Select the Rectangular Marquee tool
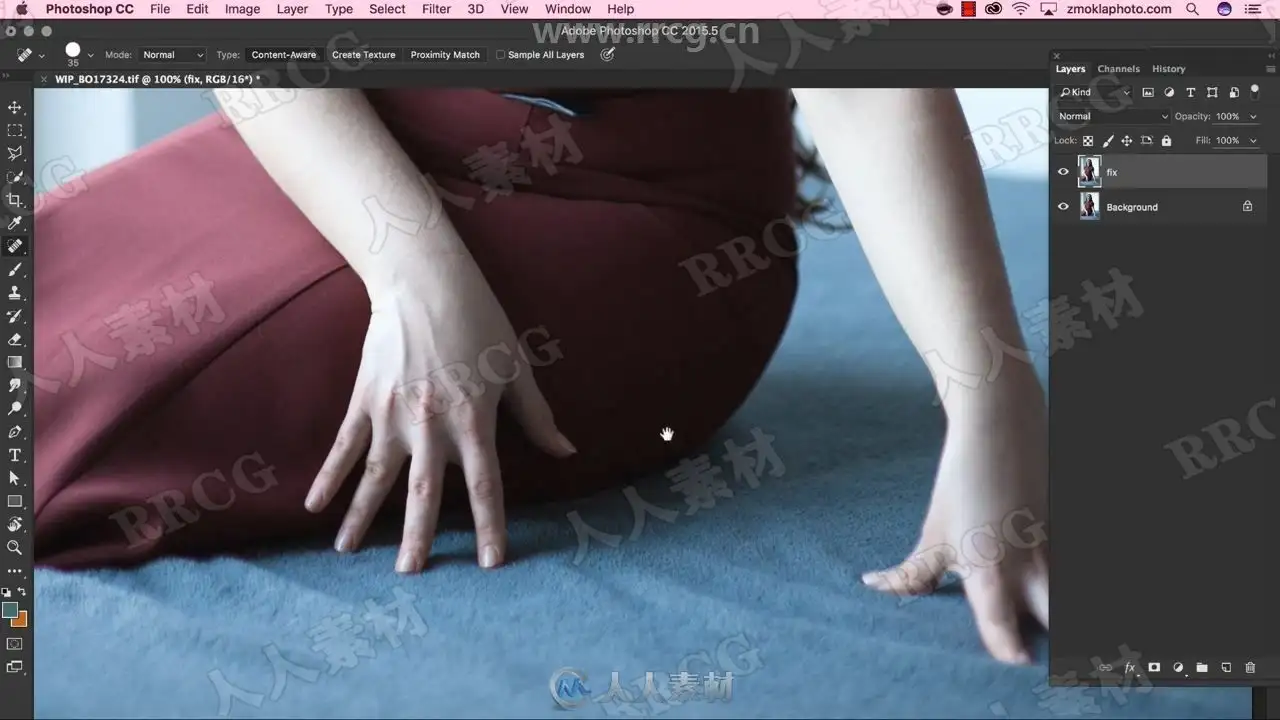 (15, 130)
